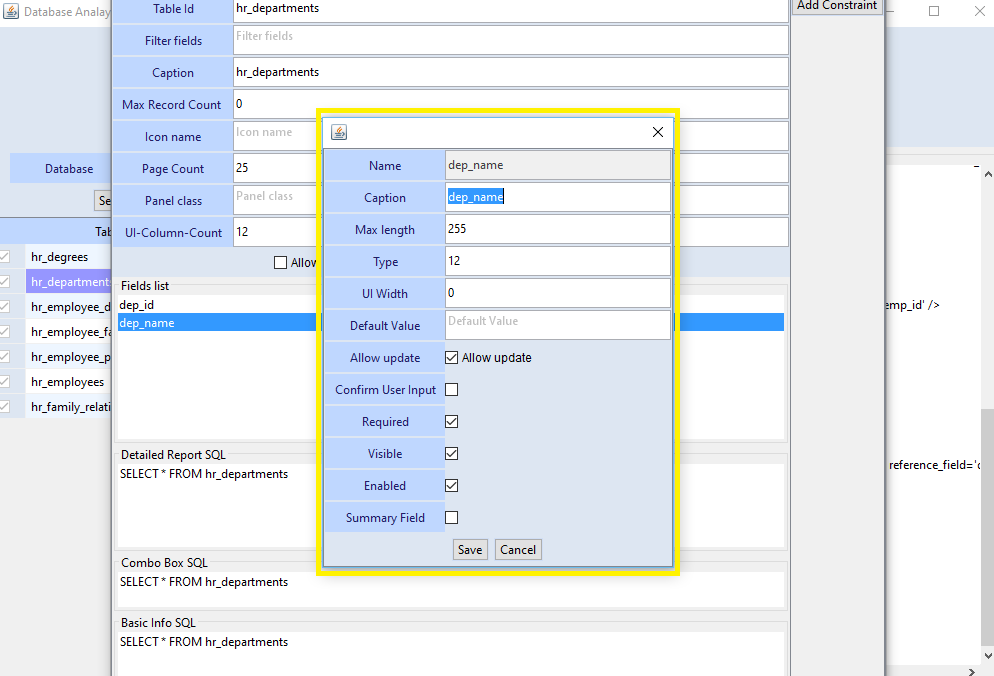The image size is (994, 676).
Task: Close the dep_name field properties dialog
Action: pyautogui.click(x=657, y=132)
